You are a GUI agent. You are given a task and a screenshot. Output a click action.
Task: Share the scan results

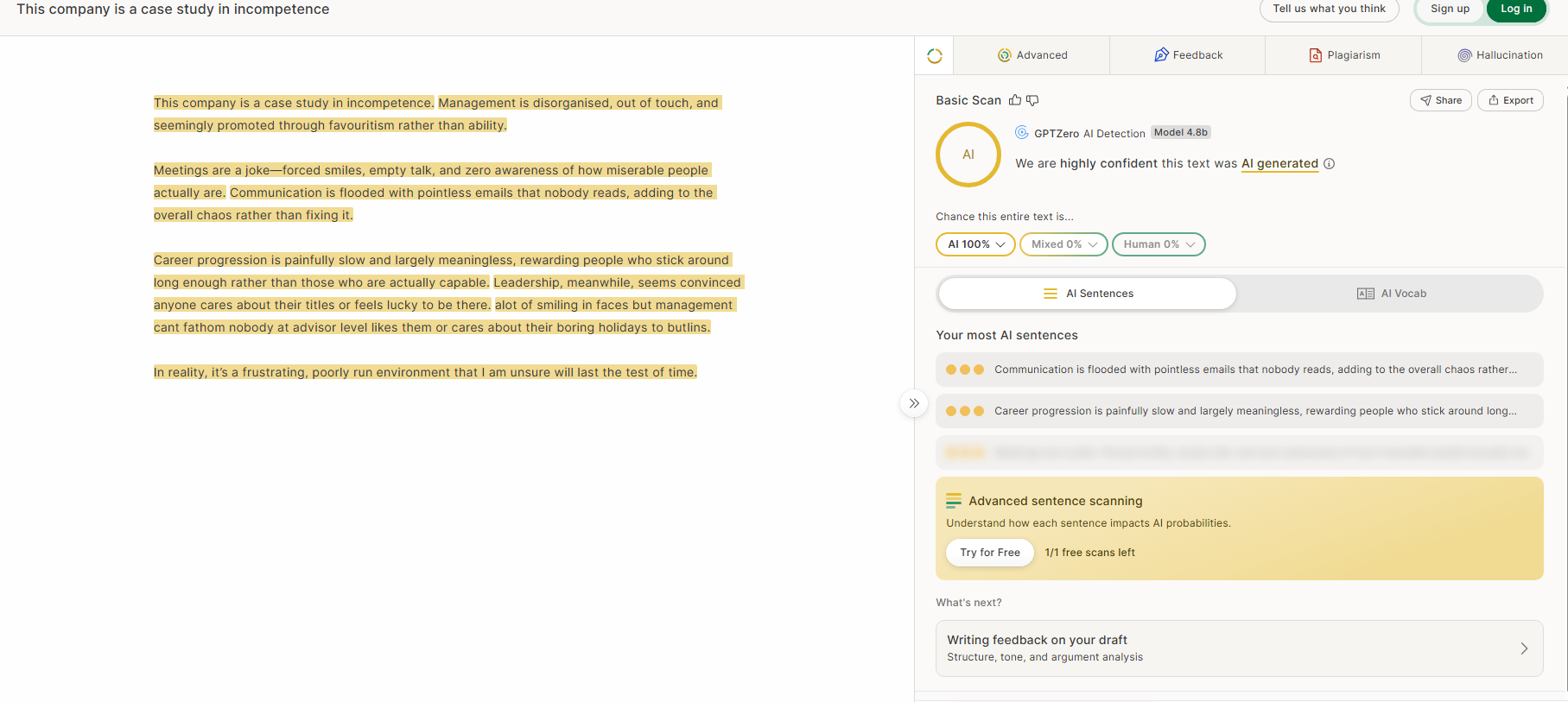coord(1441,100)
